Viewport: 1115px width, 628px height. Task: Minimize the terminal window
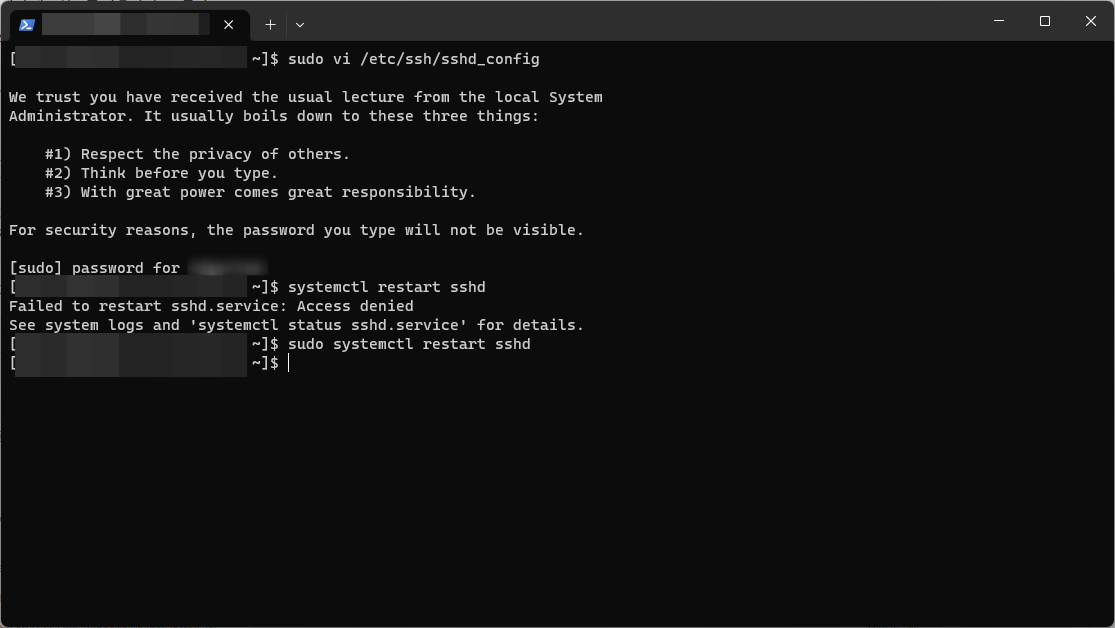(x=998, y=21)
